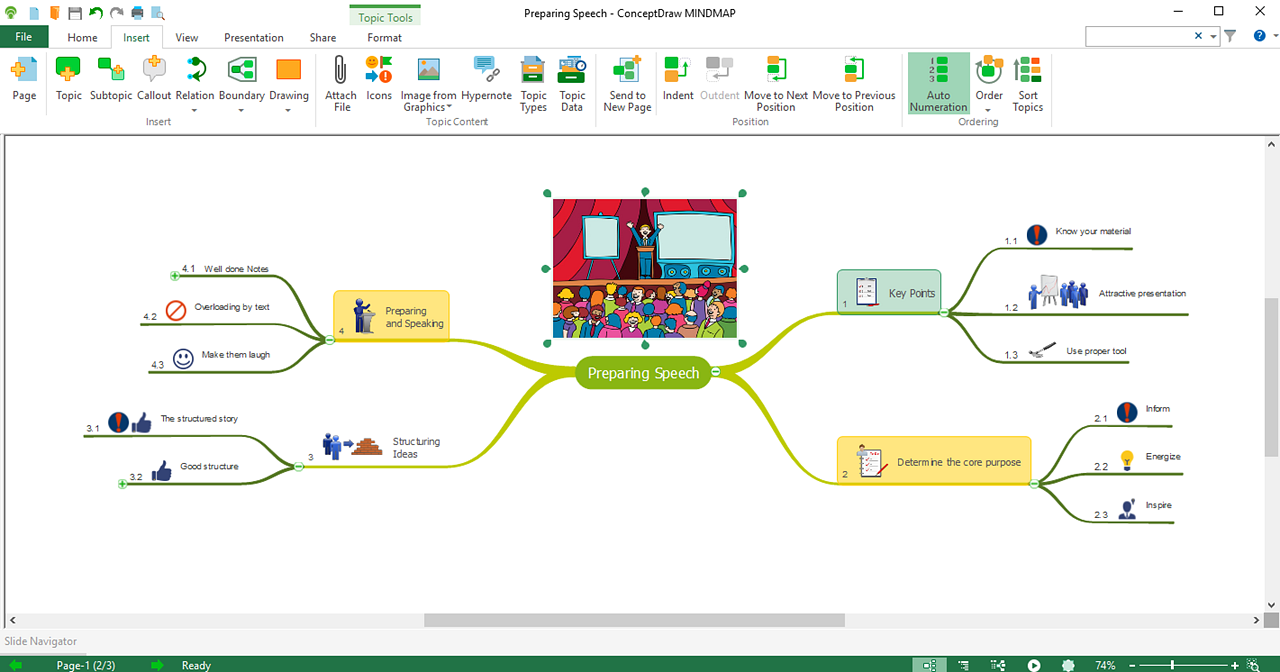The width and height of the screenshot is (1280, 672).
Task: Click the Slide Navigator panel label
Action: 41,641
